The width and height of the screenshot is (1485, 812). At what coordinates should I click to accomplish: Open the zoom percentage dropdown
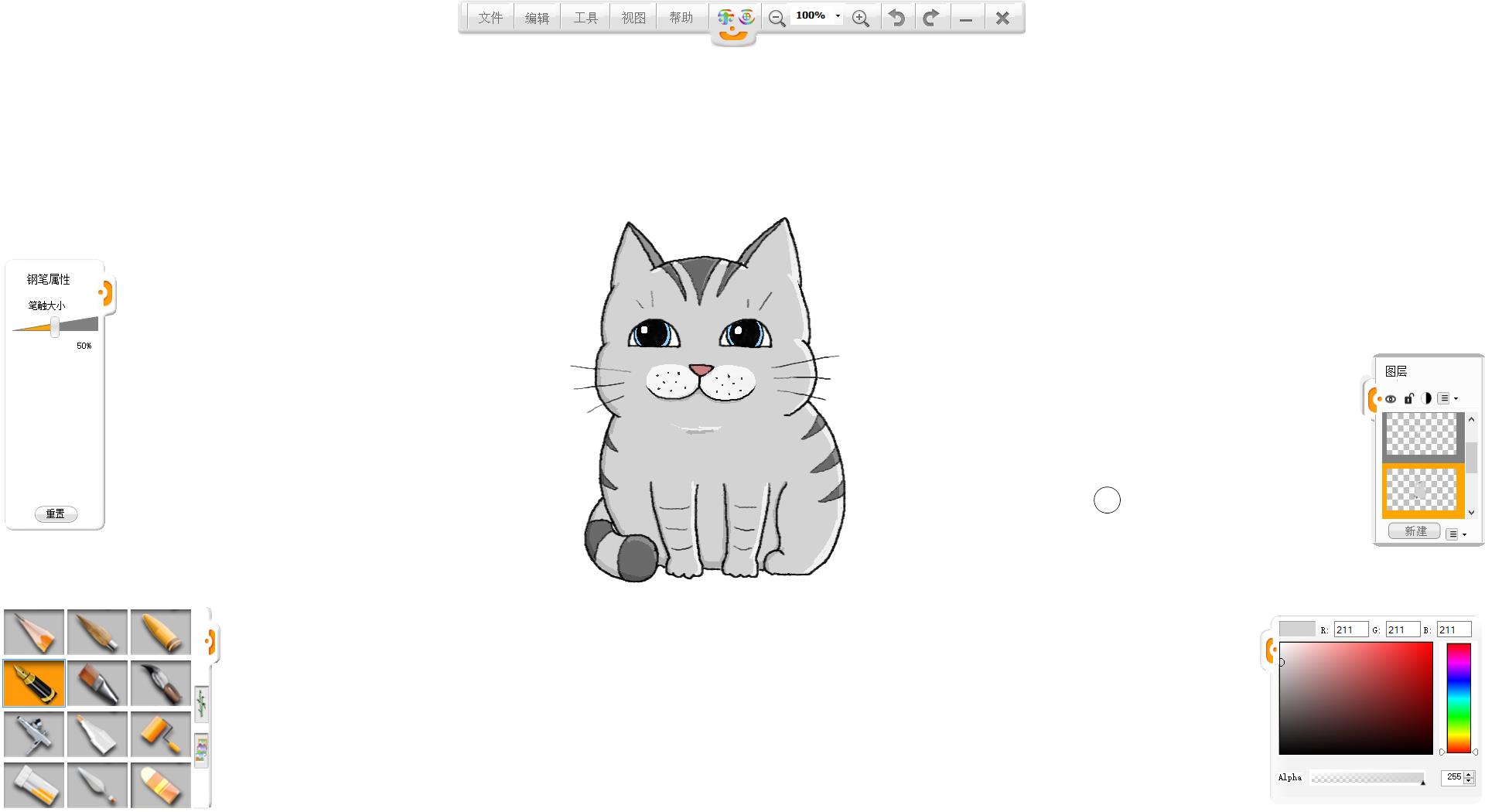tap(838, 16)
